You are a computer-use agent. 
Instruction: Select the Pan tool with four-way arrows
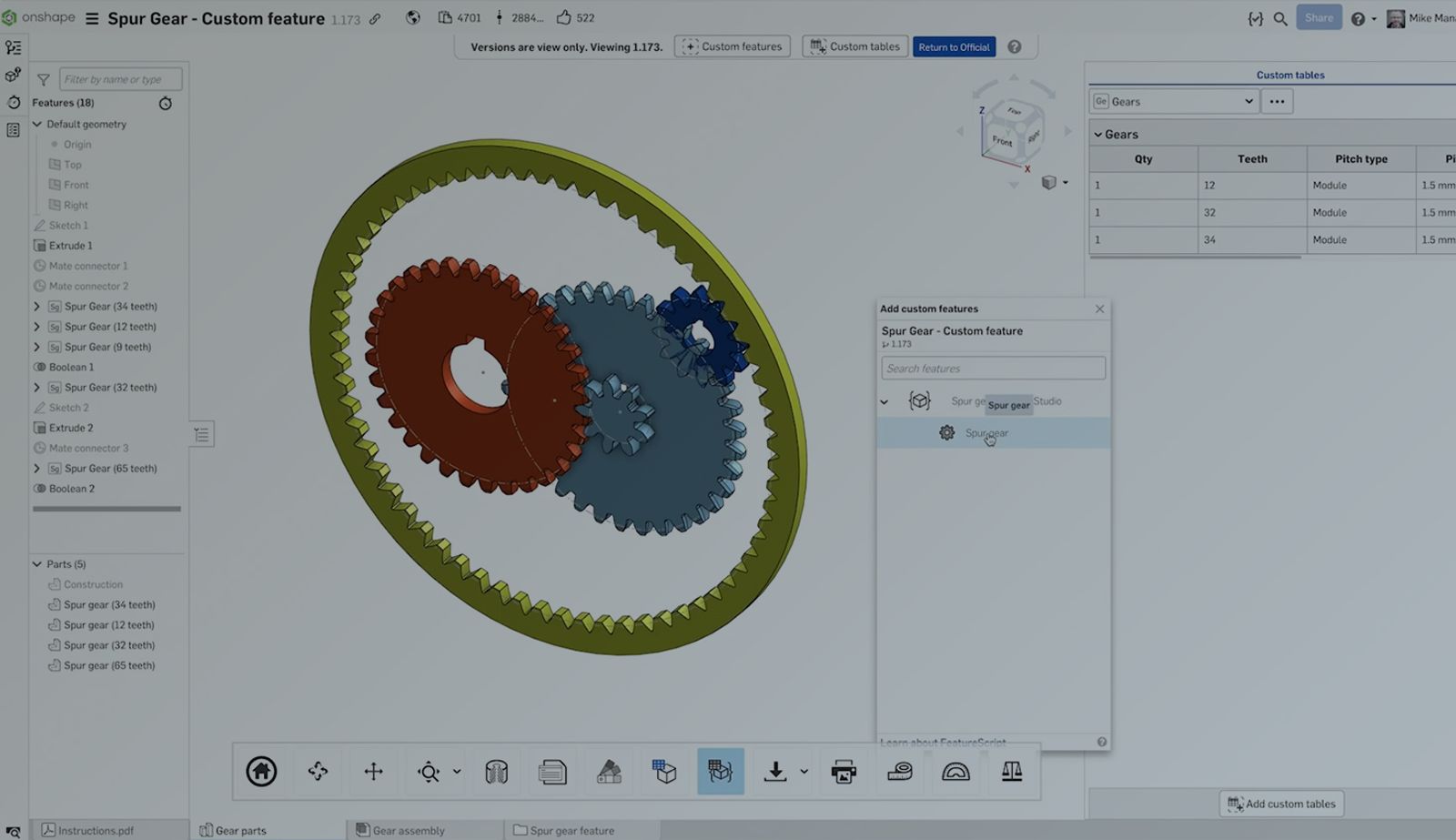click(x=373, y=772)
